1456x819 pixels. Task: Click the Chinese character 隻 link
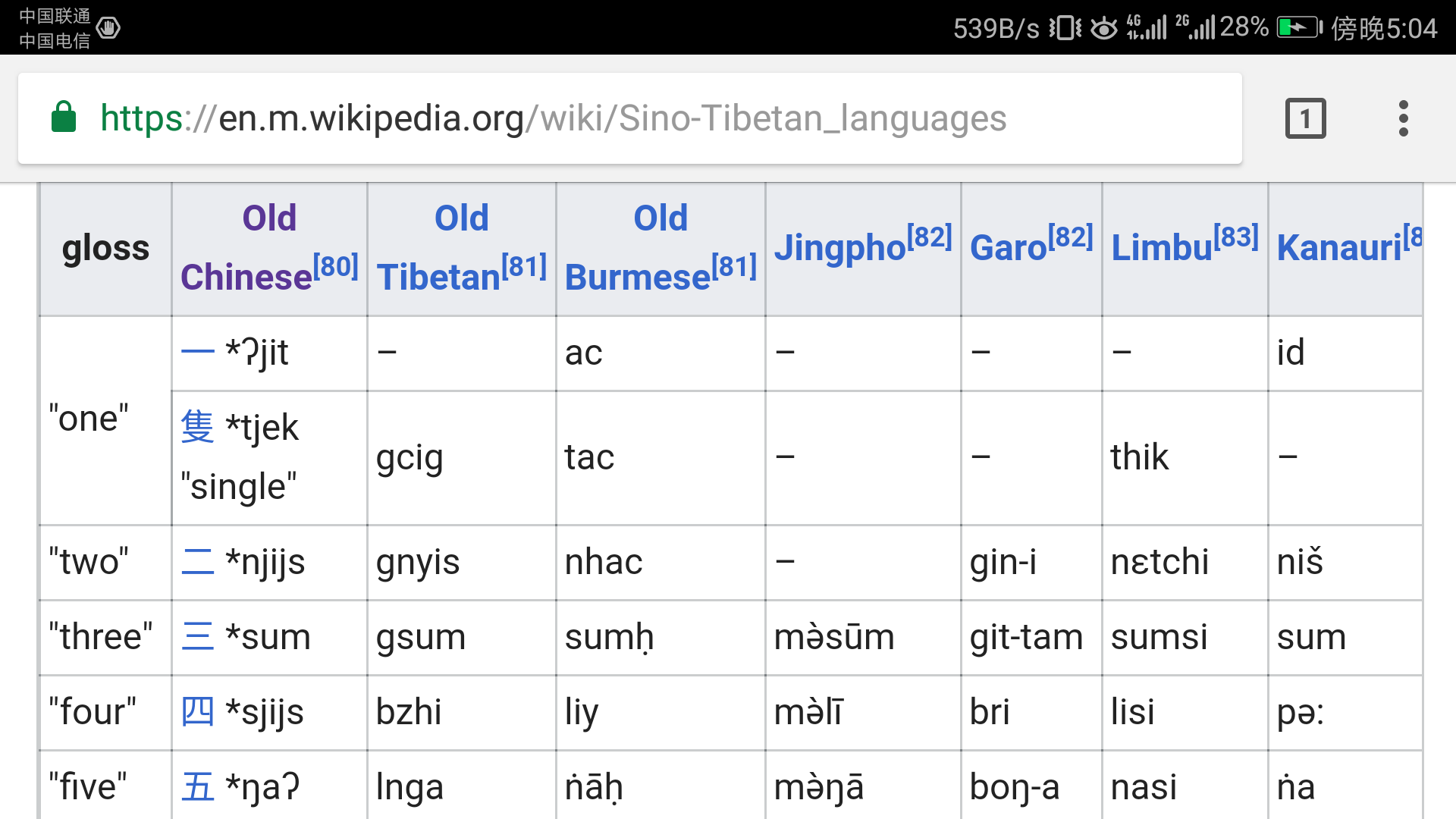[x=197, y=427]
